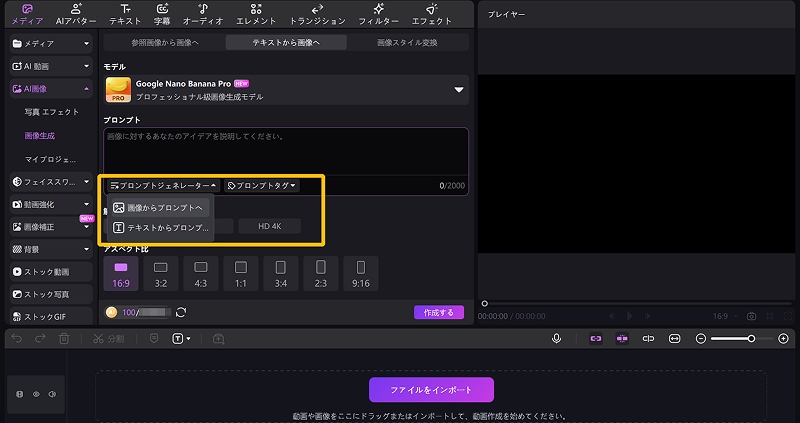This screenshot has width=800, height=423.
Task: Open ストックGIF in the sidebar
Action: (x=51, y=317)
